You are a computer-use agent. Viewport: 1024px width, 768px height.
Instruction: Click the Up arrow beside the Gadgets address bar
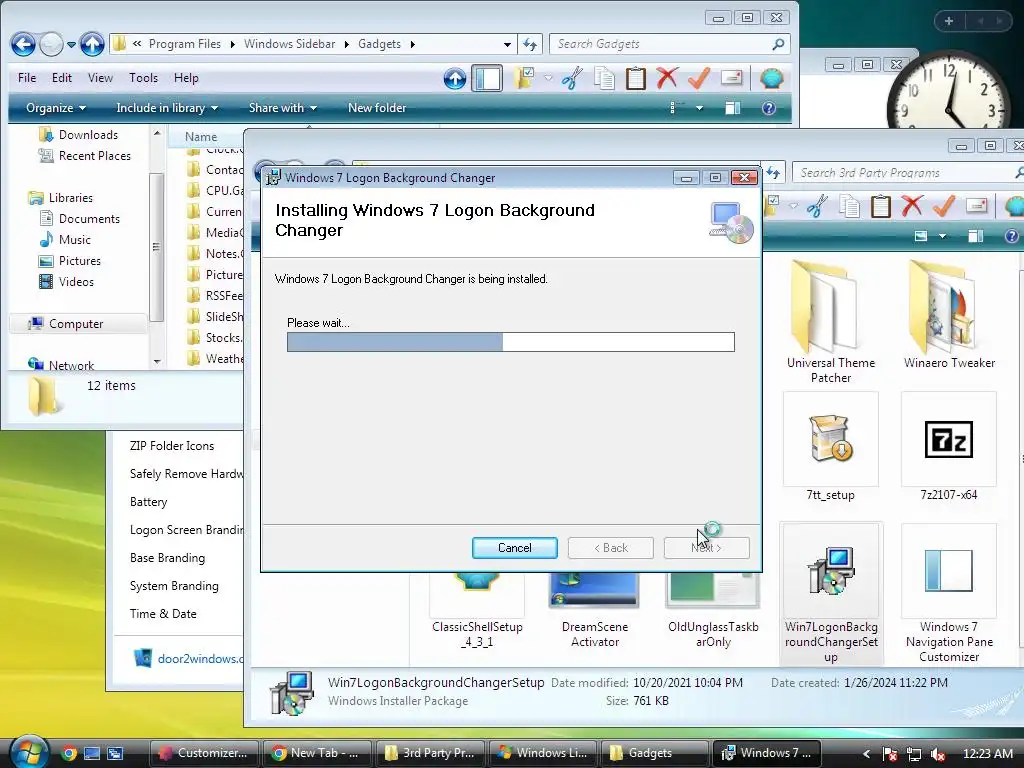pos(92,44)
